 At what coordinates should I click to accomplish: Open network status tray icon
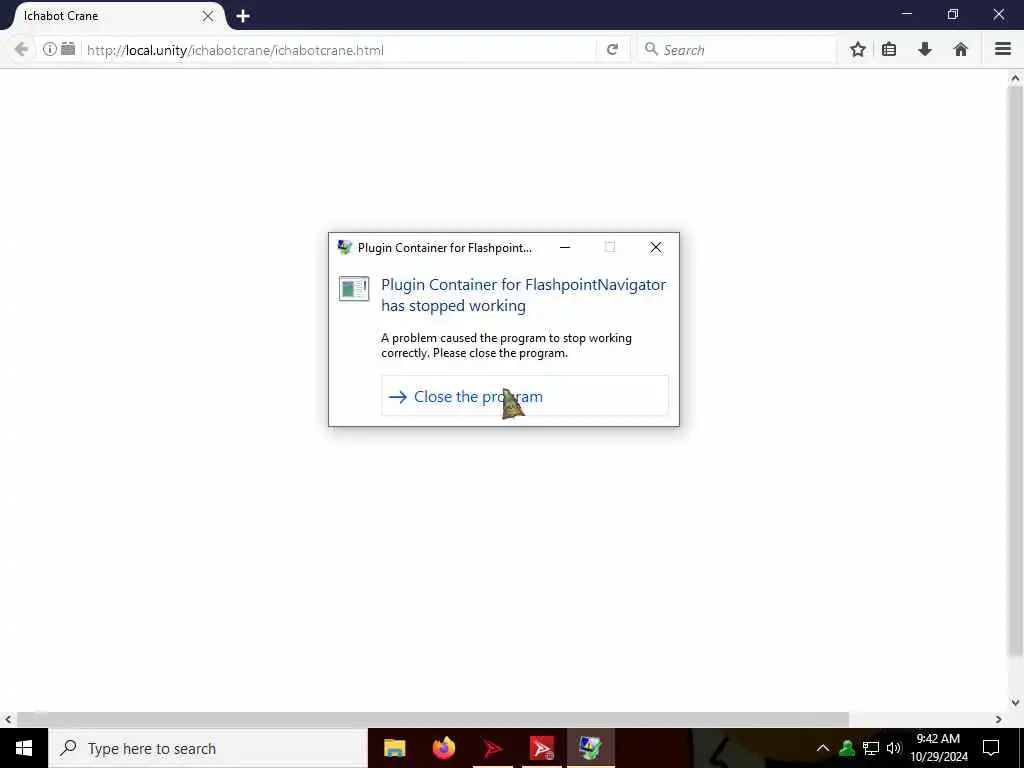click(871, 748)
